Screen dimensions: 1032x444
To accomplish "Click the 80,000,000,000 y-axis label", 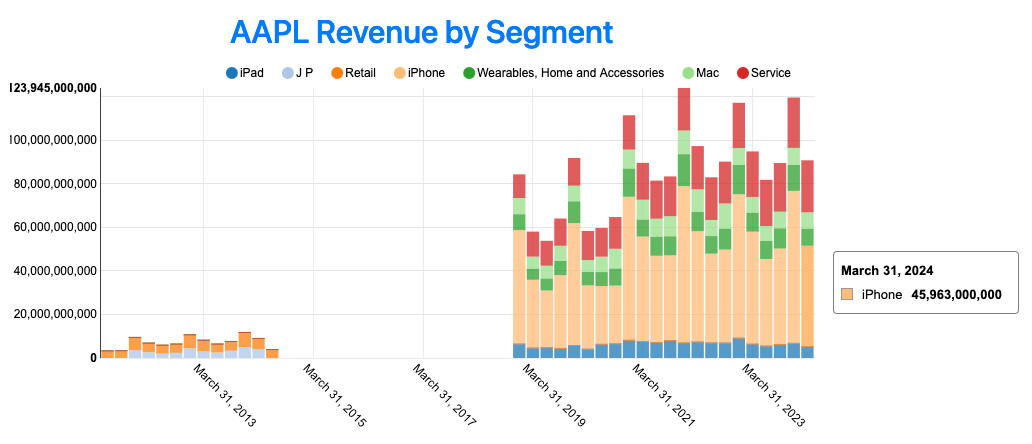I will [55, 184].
